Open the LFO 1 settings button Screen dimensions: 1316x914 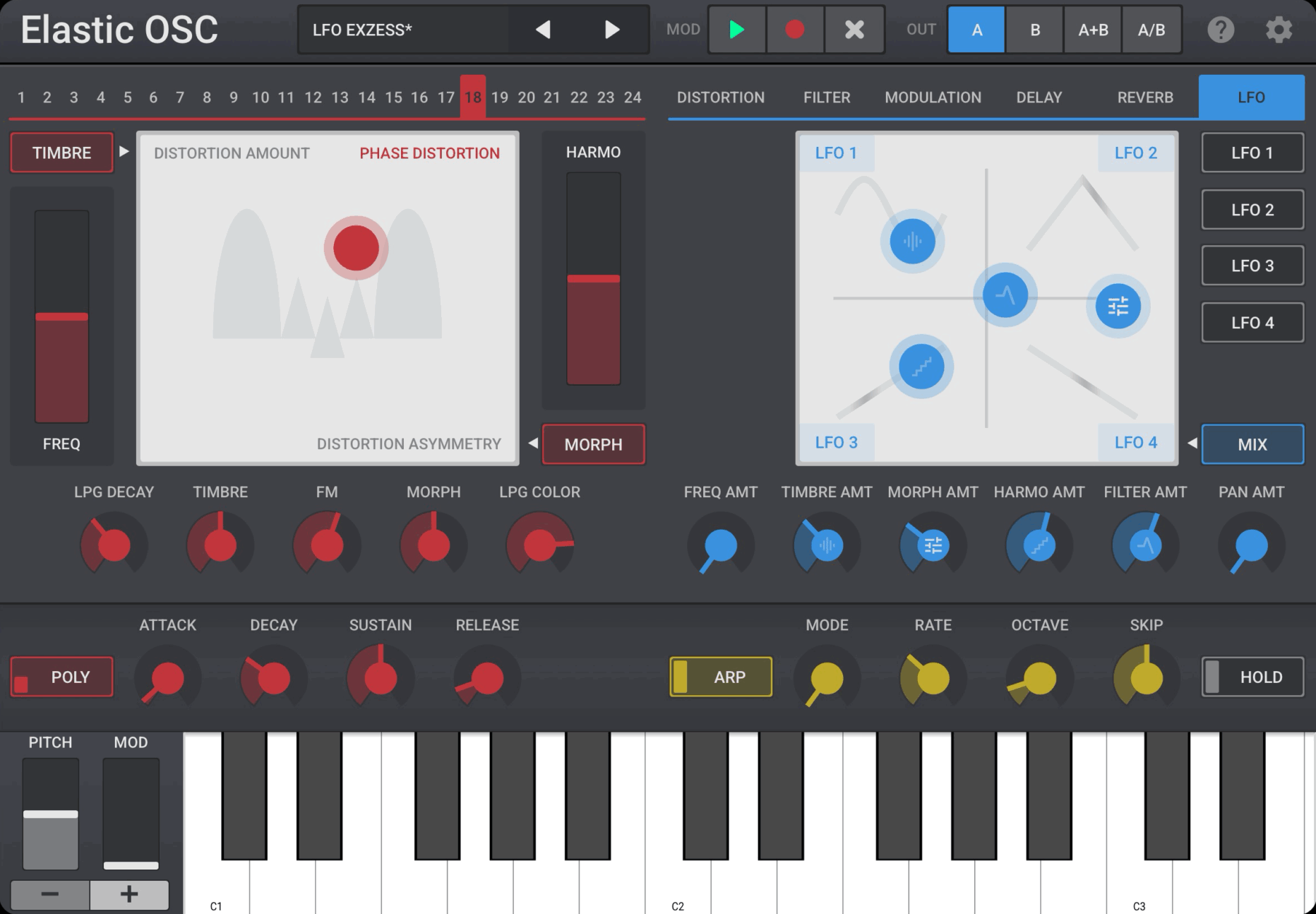(x=1252, y=153)
